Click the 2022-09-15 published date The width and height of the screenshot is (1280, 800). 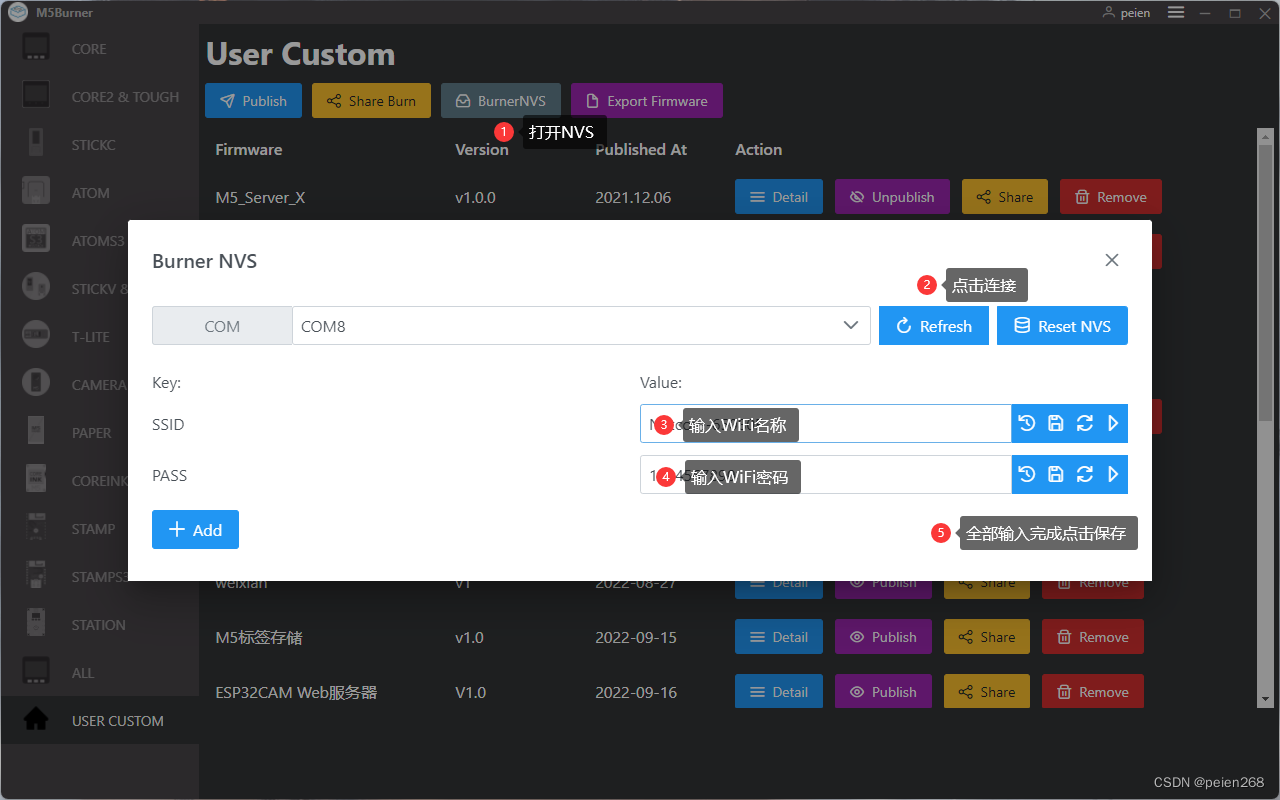pos(635,637)
